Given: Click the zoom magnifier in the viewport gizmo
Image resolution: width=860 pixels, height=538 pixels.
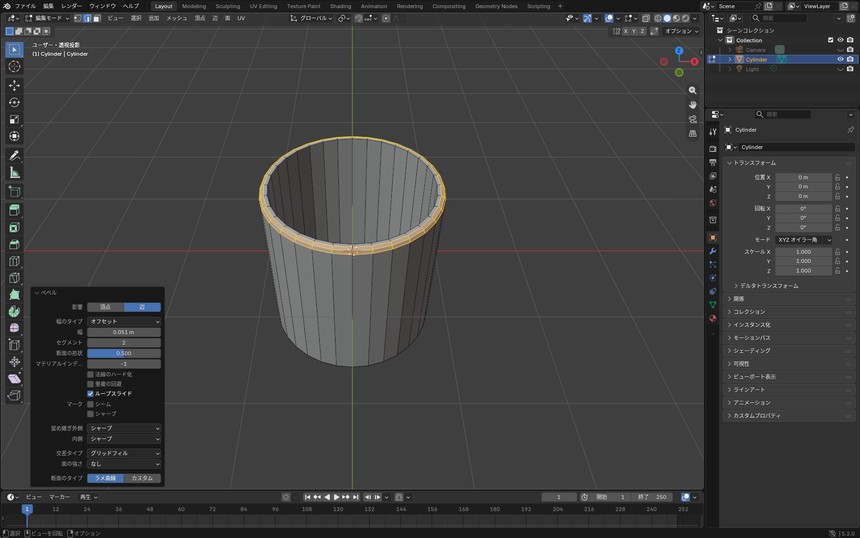Looking at the screenshot, I should pyautogui.click(x=693, y=90).
